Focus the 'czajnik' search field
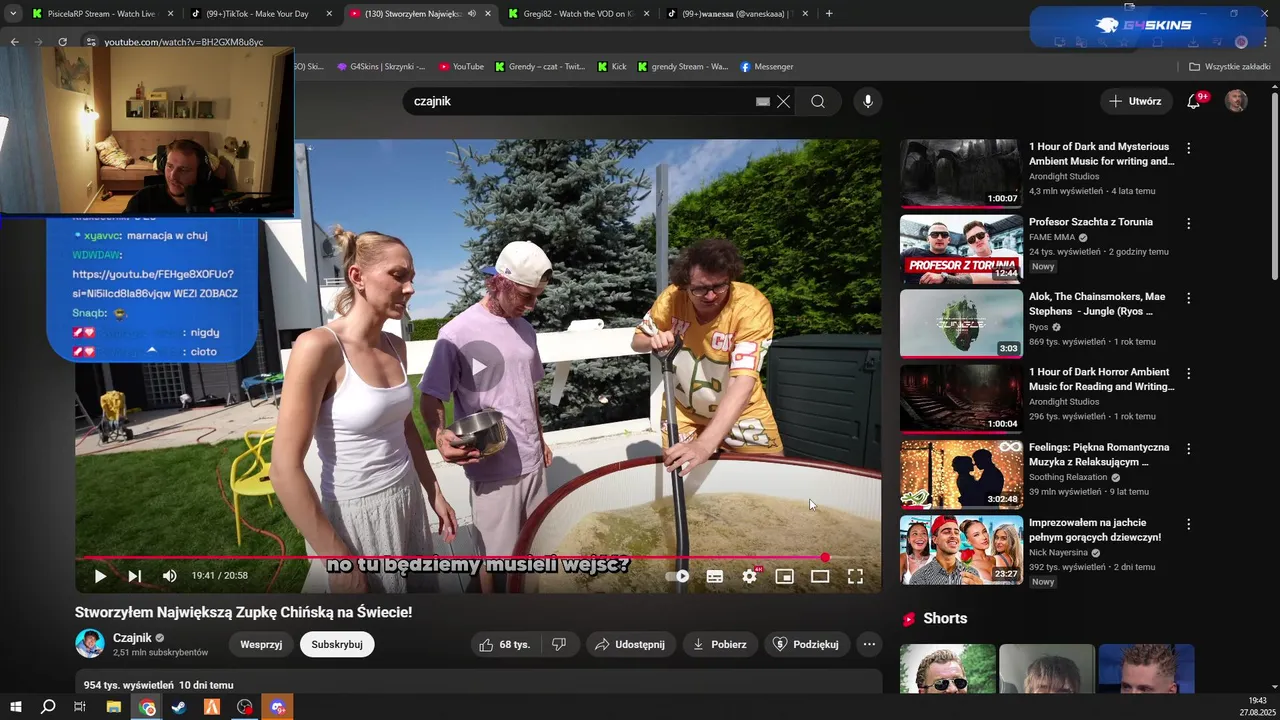Viewport: 1280px width, 720px height. [580, 101]
